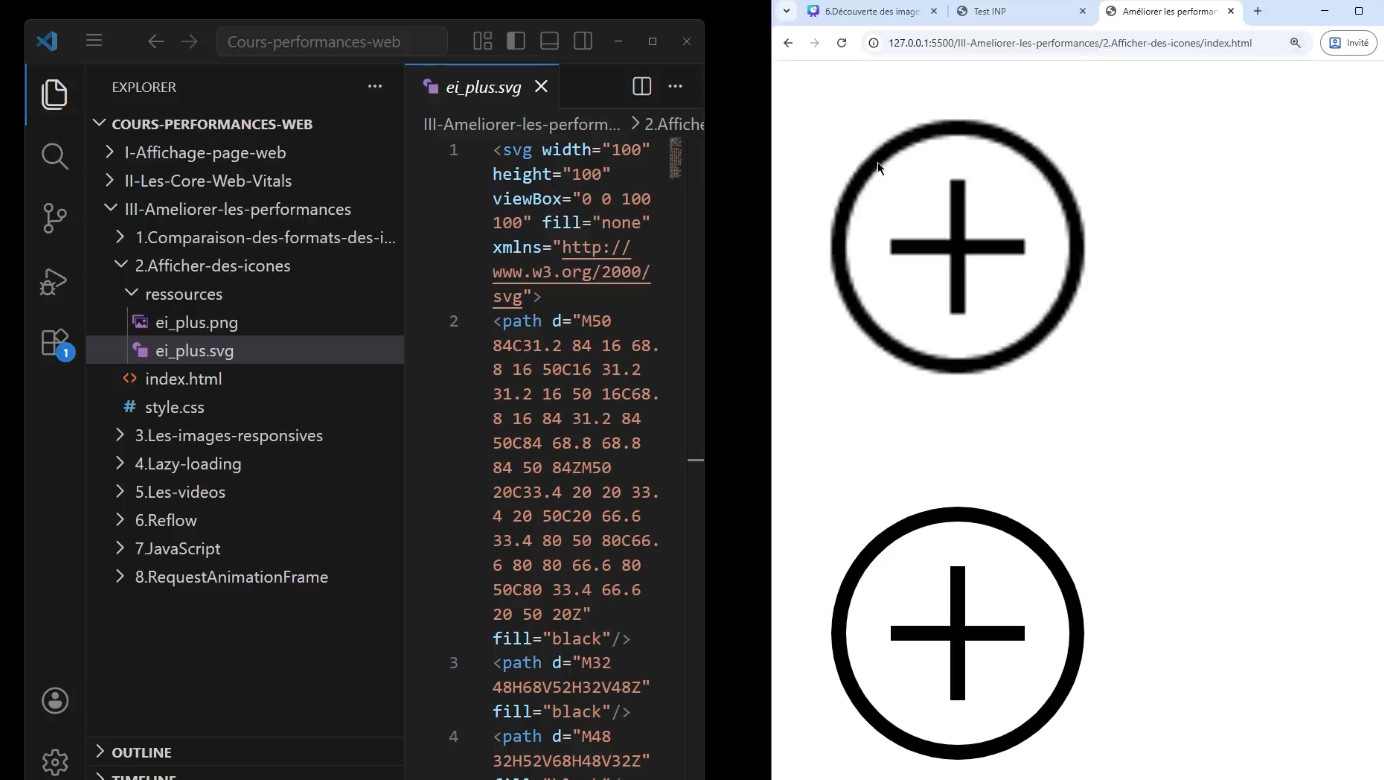Expand the 3.Les-images-responsives folder
The image size is (1384, 780).
tap(228, 435)
